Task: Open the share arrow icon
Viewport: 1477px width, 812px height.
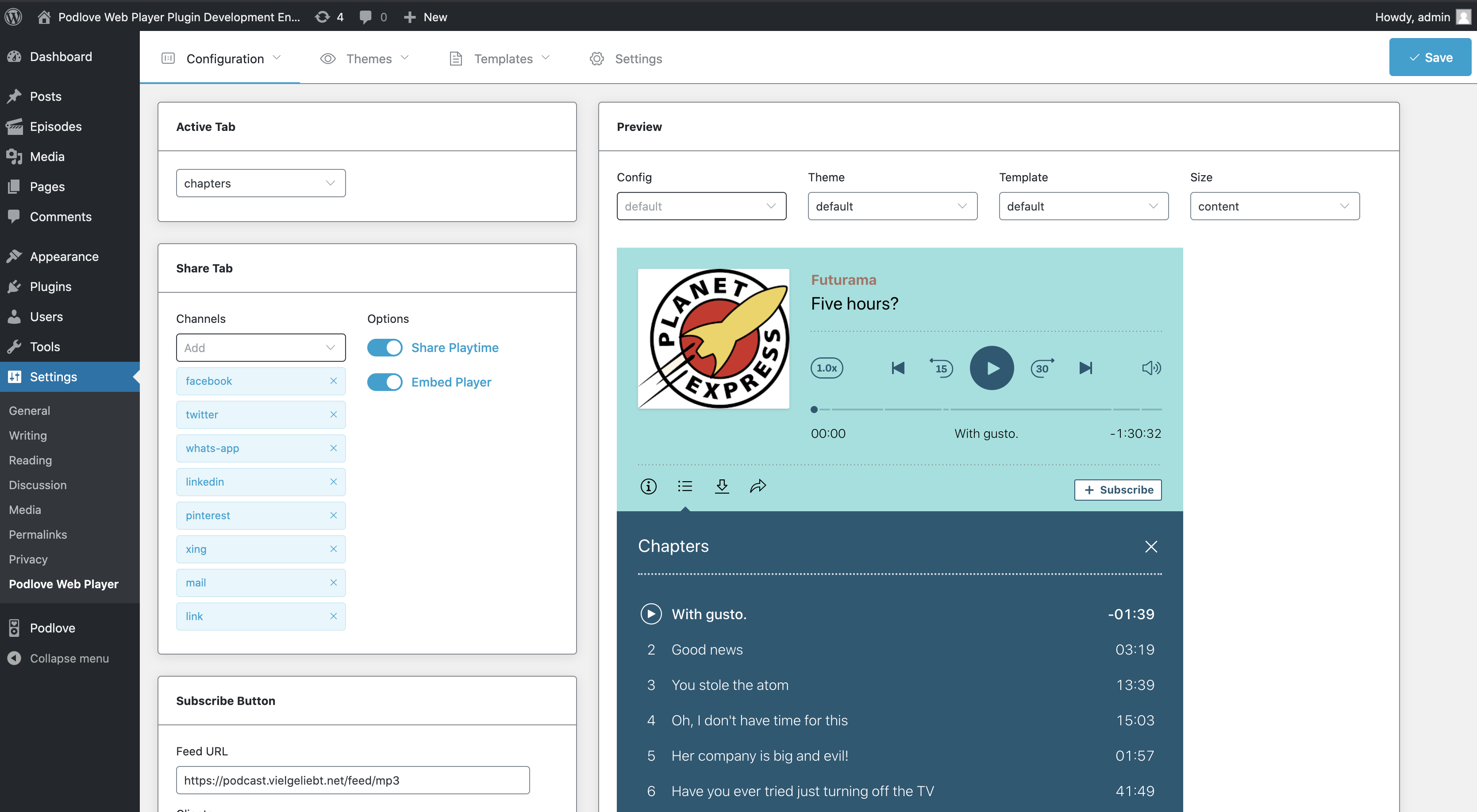Action: [758, 486]
